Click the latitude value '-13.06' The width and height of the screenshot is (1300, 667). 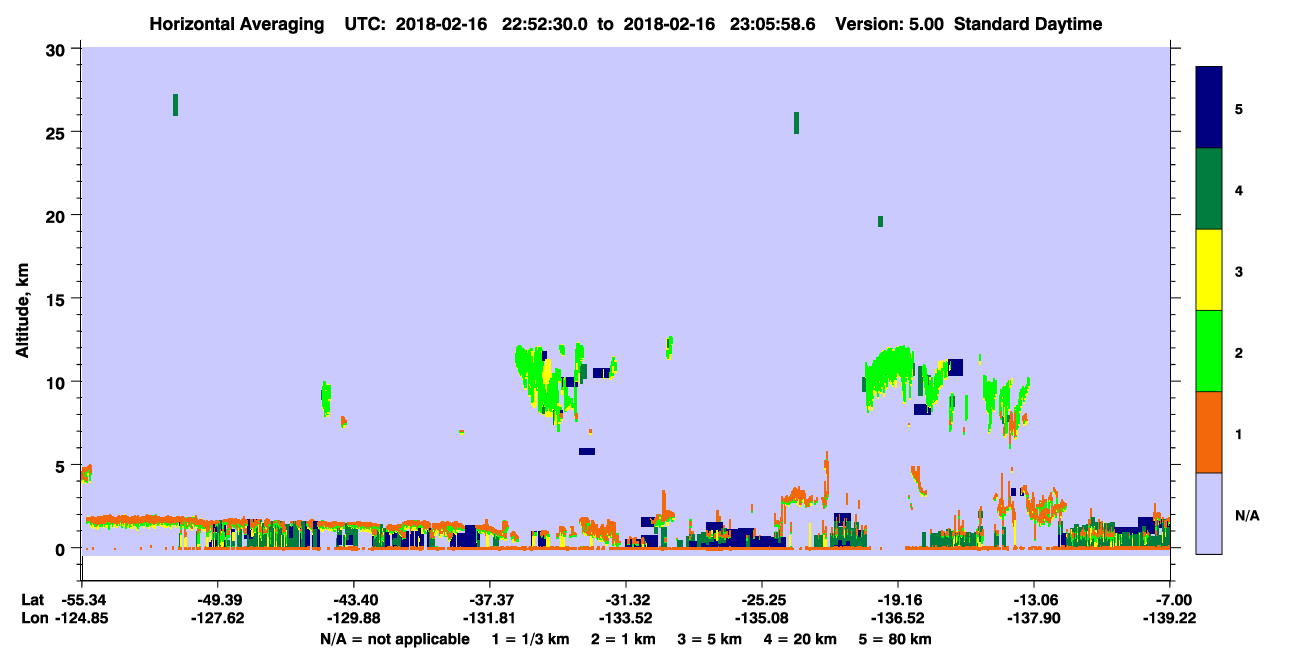pyautogui.click(x=1033, y=600)
